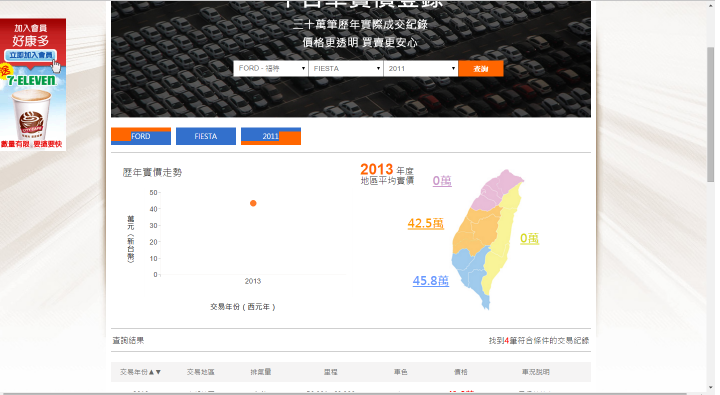This screenshot has width=720, height=395.
Task: Click the 排氣量 column header
Action: (261, 372)
